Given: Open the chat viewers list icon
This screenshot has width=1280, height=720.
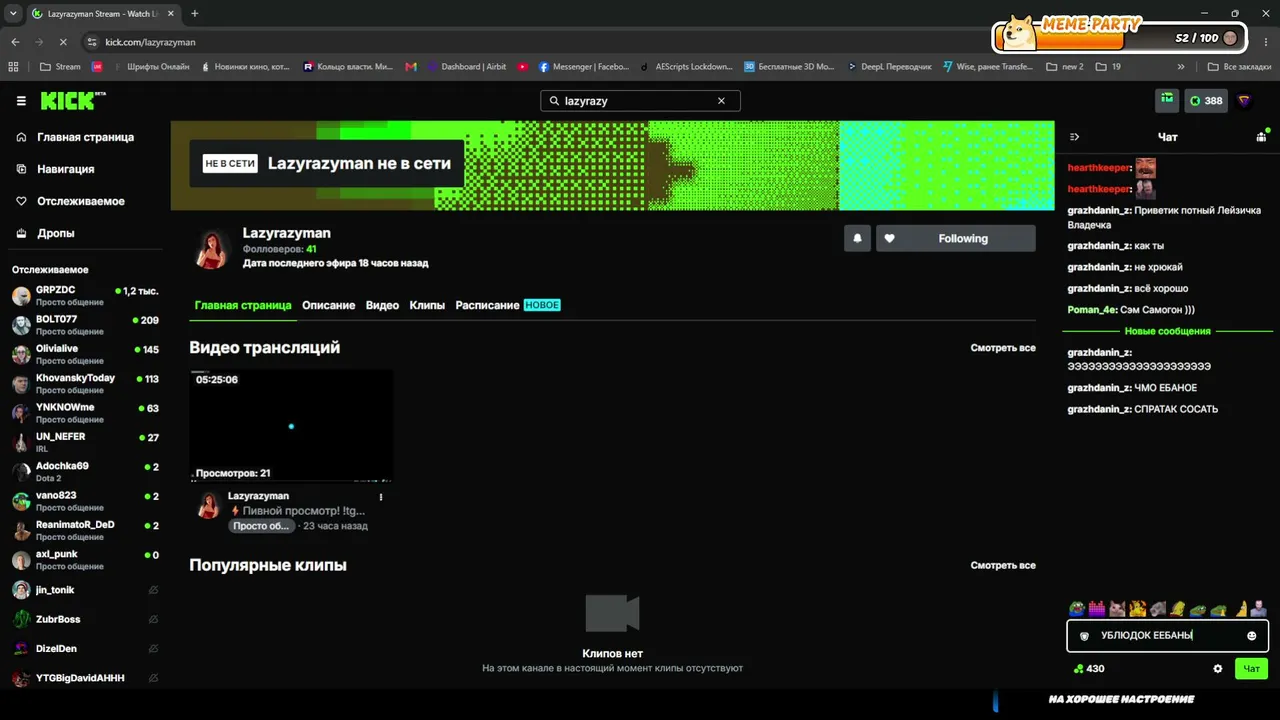Looking at the screenshot, I should point(1262,136).
